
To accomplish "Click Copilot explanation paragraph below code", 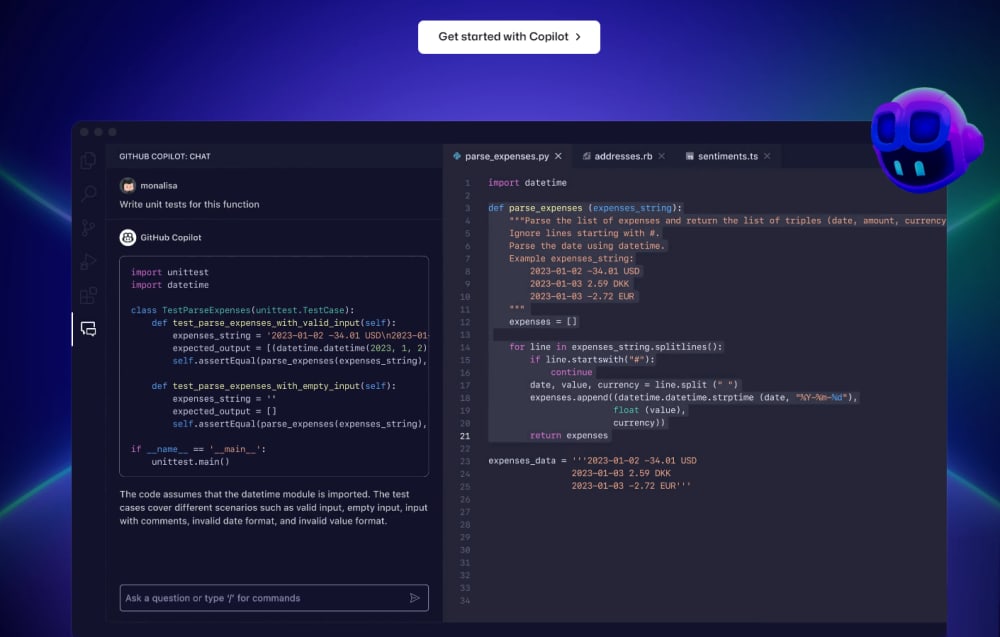I will 274,508.
